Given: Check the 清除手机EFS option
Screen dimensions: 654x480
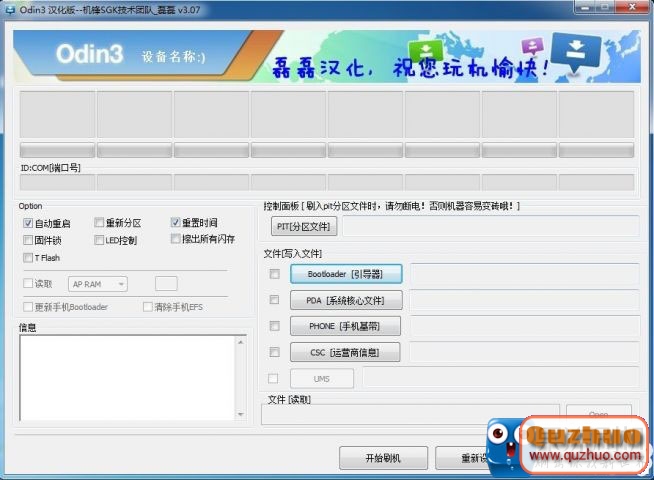Looking at the screenshot, I should pyautogui.click(x=147, y=307).
